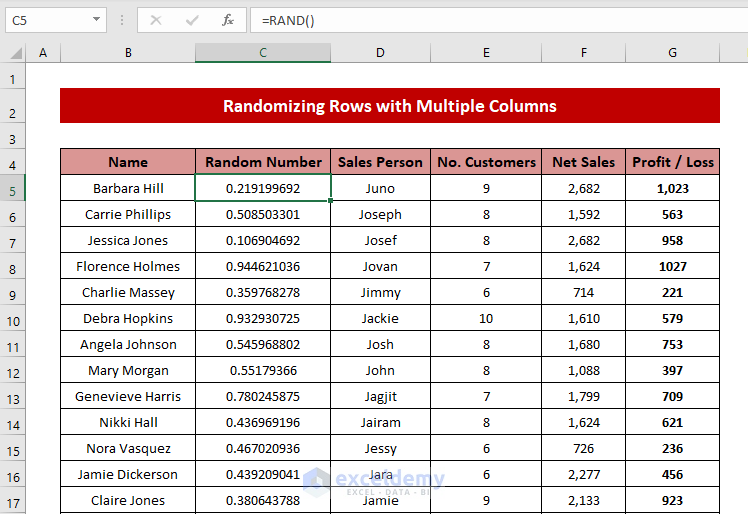Click the Select All corner triangle
Screen dimensions: 748x514
coord(16,52)
